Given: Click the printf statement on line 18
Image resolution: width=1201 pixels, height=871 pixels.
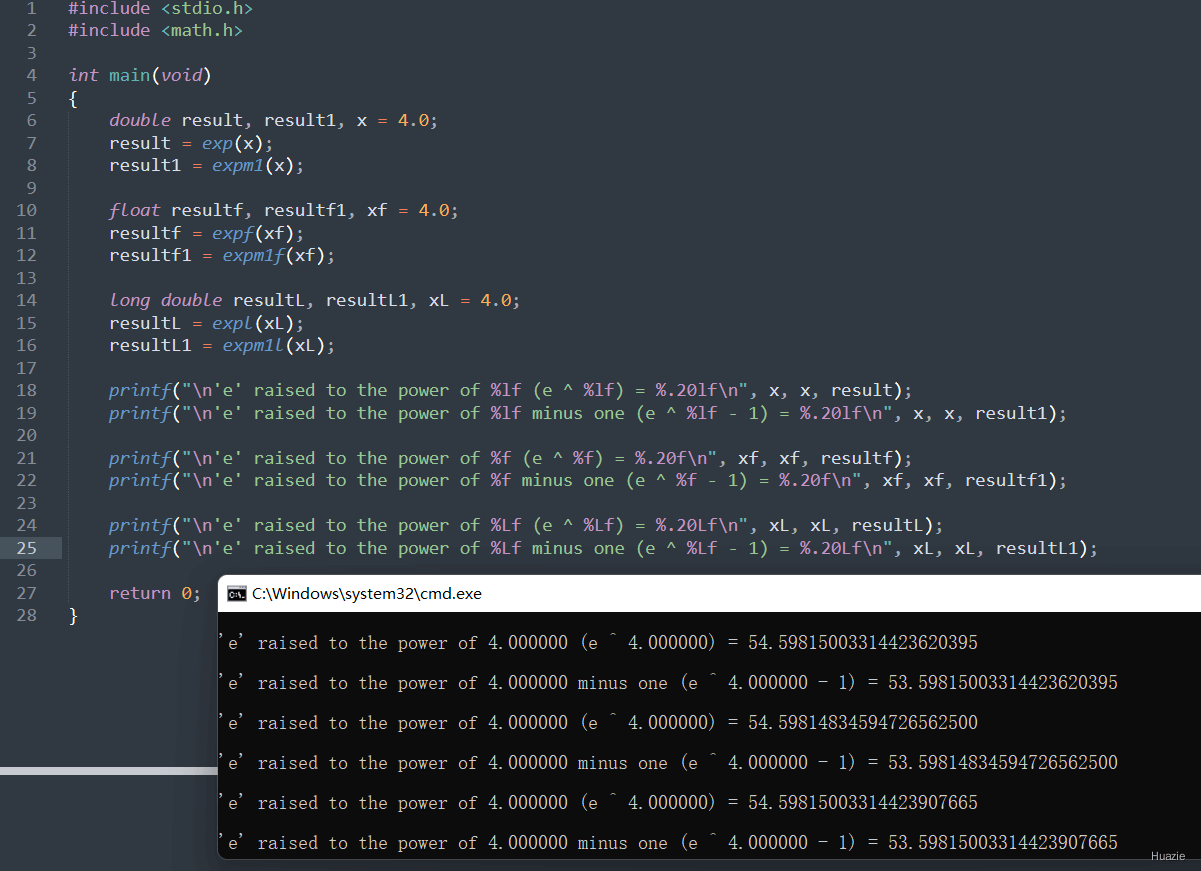Looking at the screenshot, I should pyautogui.click(x=511, y=390).
